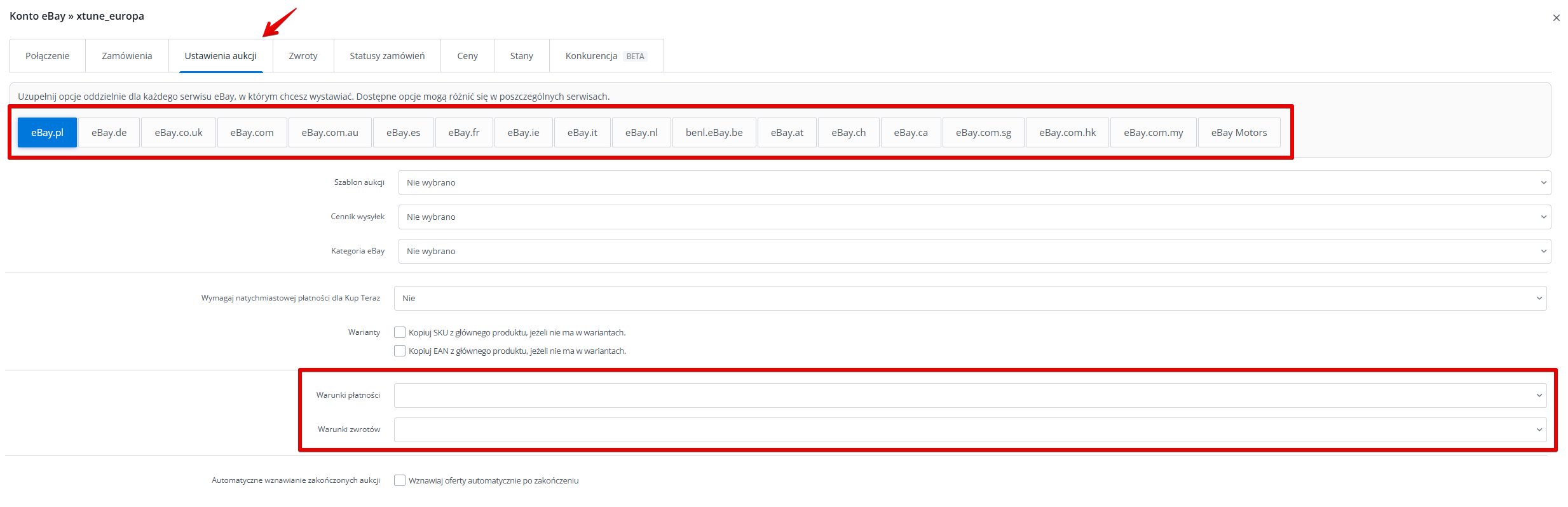Pick the benl.eBay.be marketplace
The height and width of the screenshot is (507, 1568).
[714, 133]
